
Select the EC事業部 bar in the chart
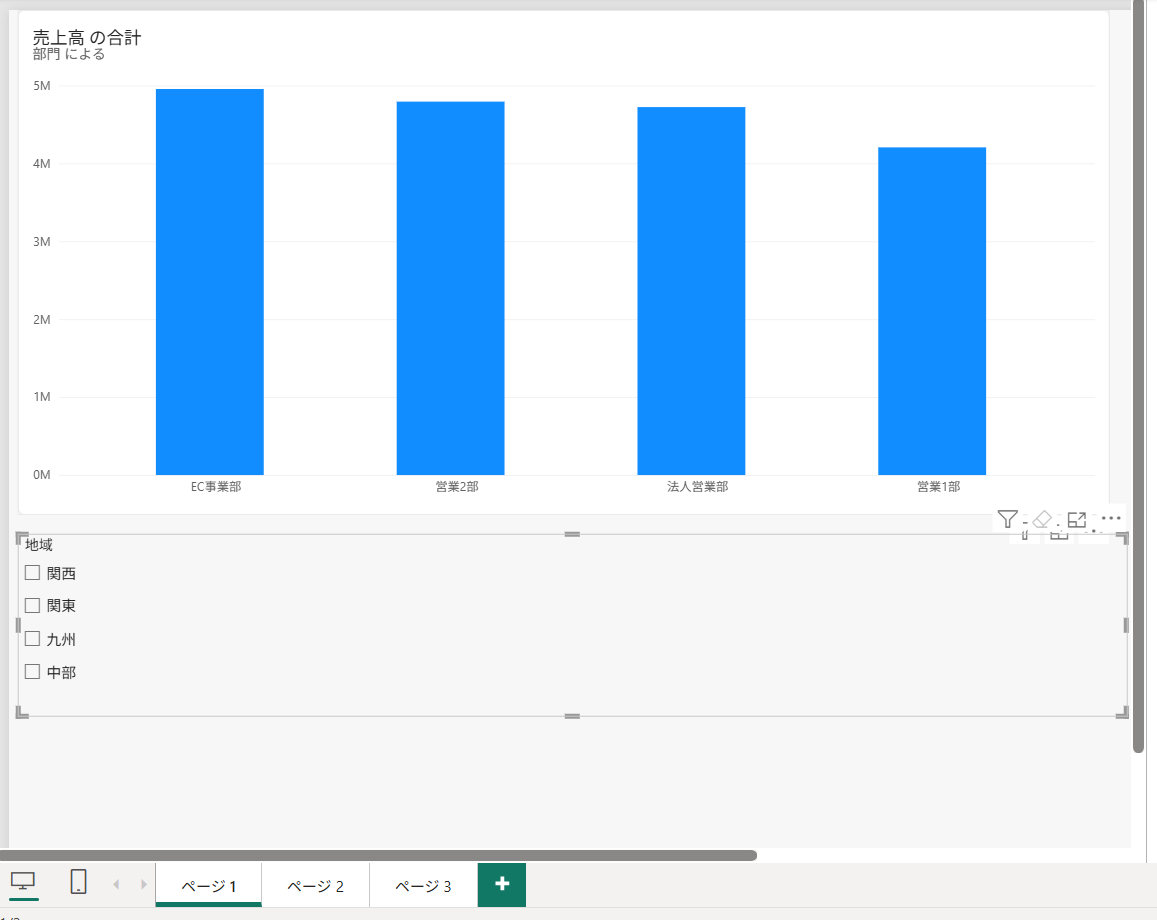coord(210,282)
